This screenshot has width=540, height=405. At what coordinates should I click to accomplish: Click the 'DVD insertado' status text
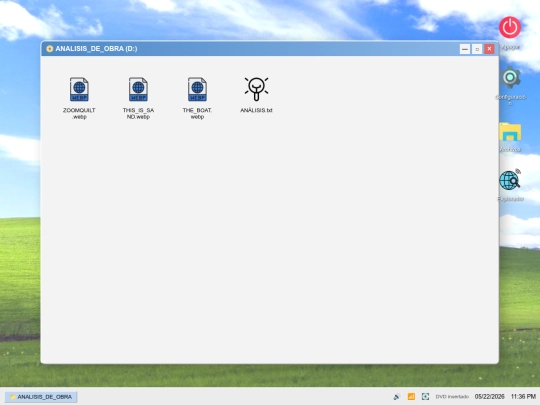(x=452, y=397)
